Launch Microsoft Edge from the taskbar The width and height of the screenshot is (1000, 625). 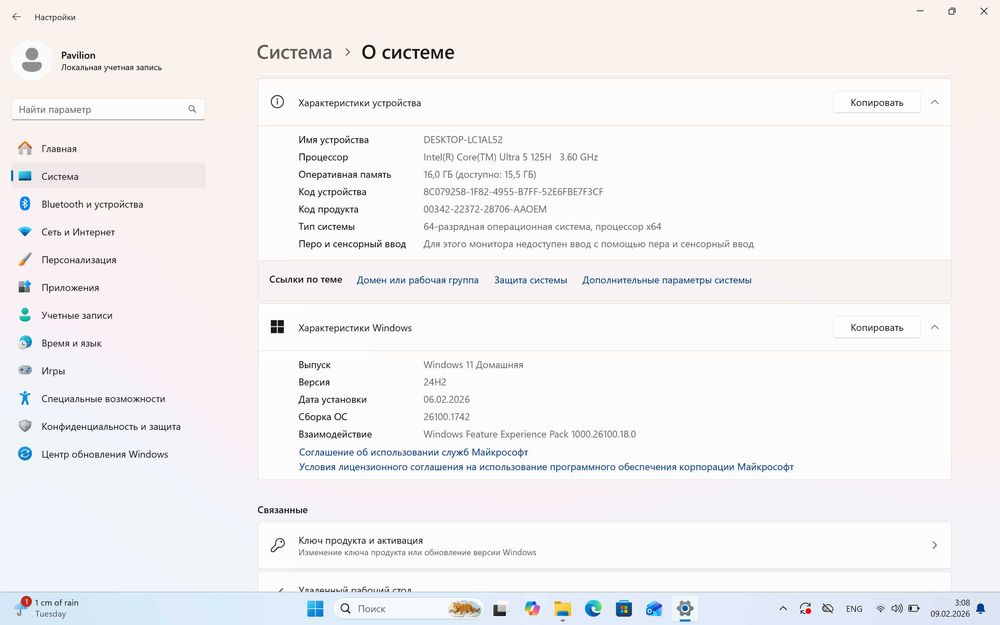click(x=593, y=608)
